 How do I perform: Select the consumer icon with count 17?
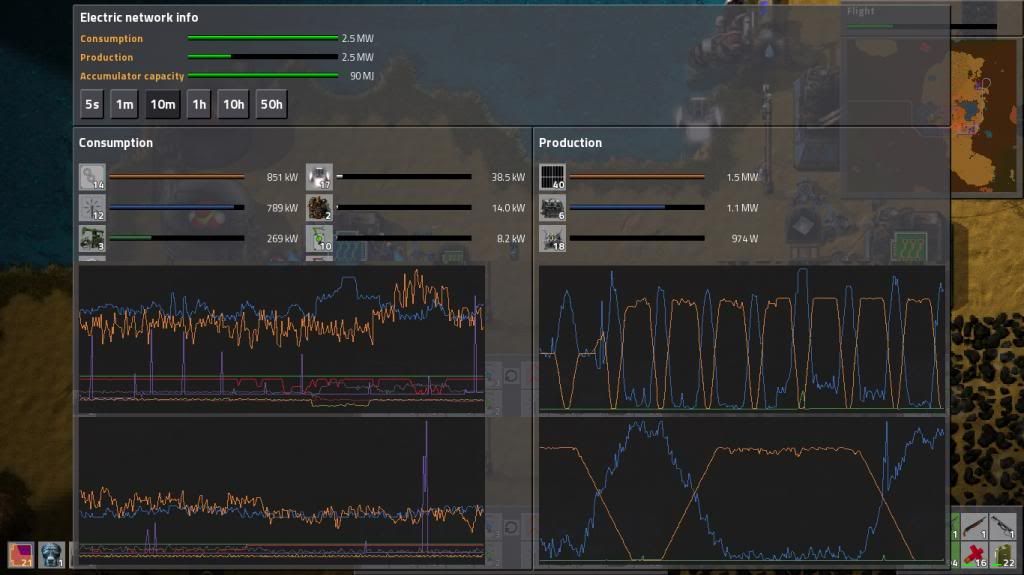click(319, 177)
